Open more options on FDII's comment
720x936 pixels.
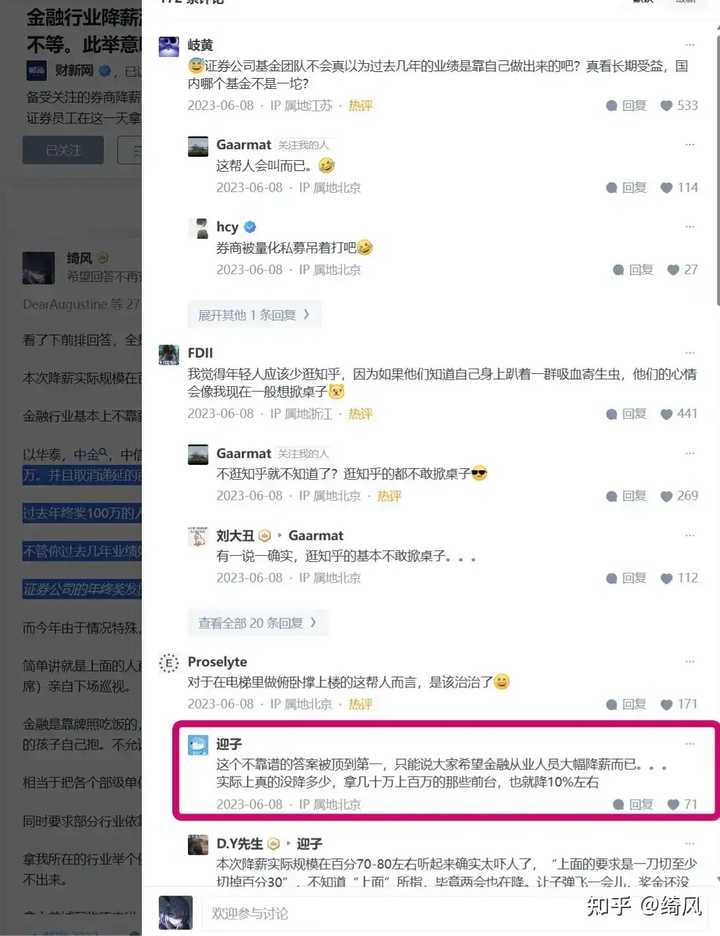pyautogui.click(x=690, y=353)
